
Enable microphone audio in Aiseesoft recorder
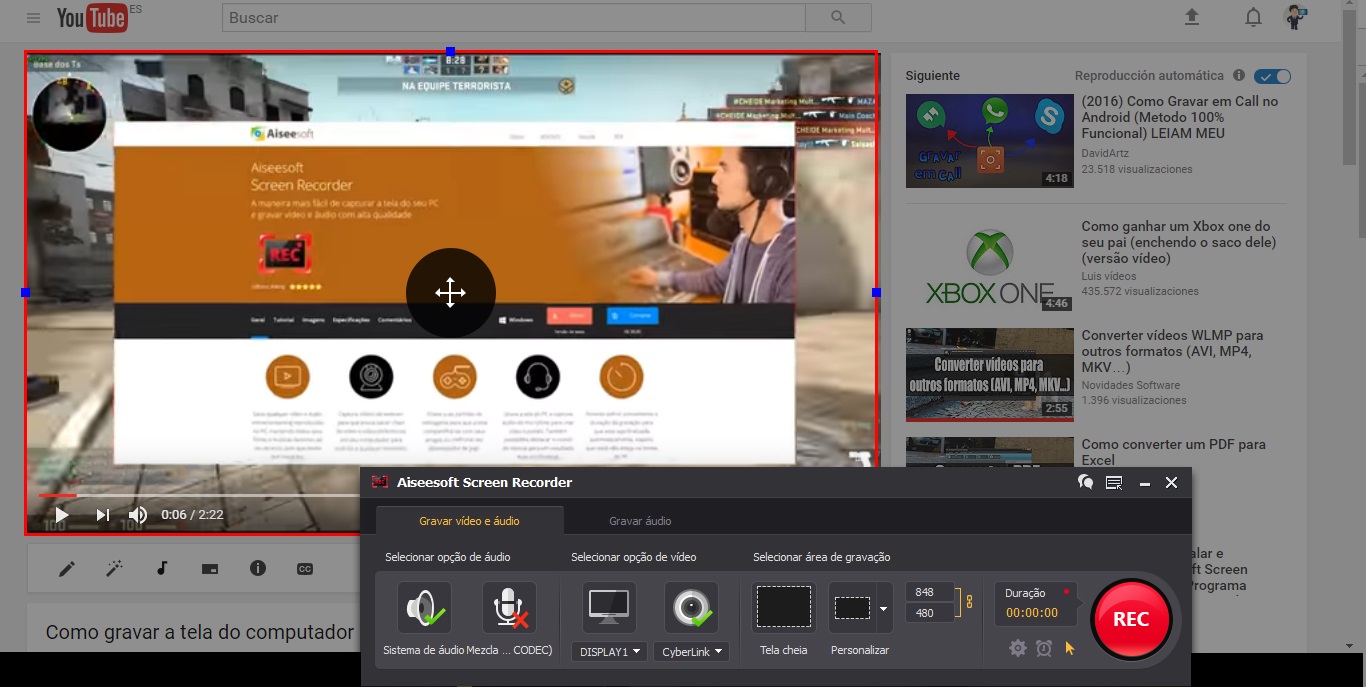(509, 608)
